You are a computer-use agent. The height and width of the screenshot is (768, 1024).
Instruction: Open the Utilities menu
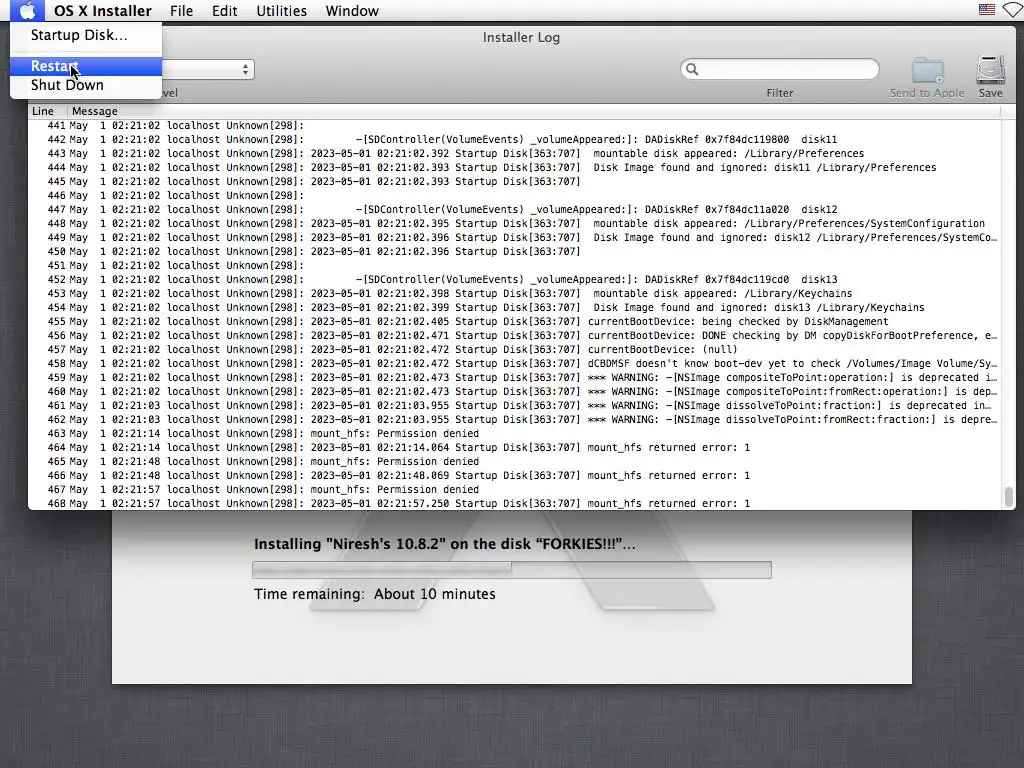click(281, 10)
